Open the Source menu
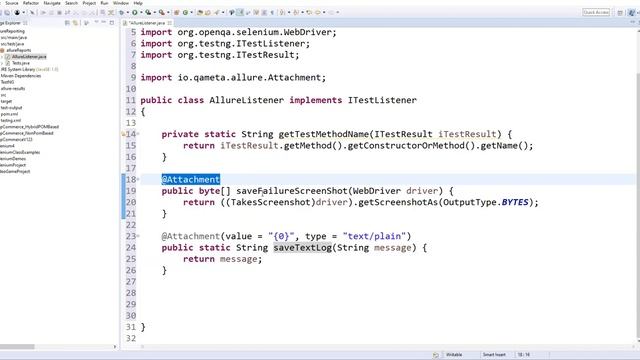Viewport: 640px width, 360px height. [x=11, y=3]
